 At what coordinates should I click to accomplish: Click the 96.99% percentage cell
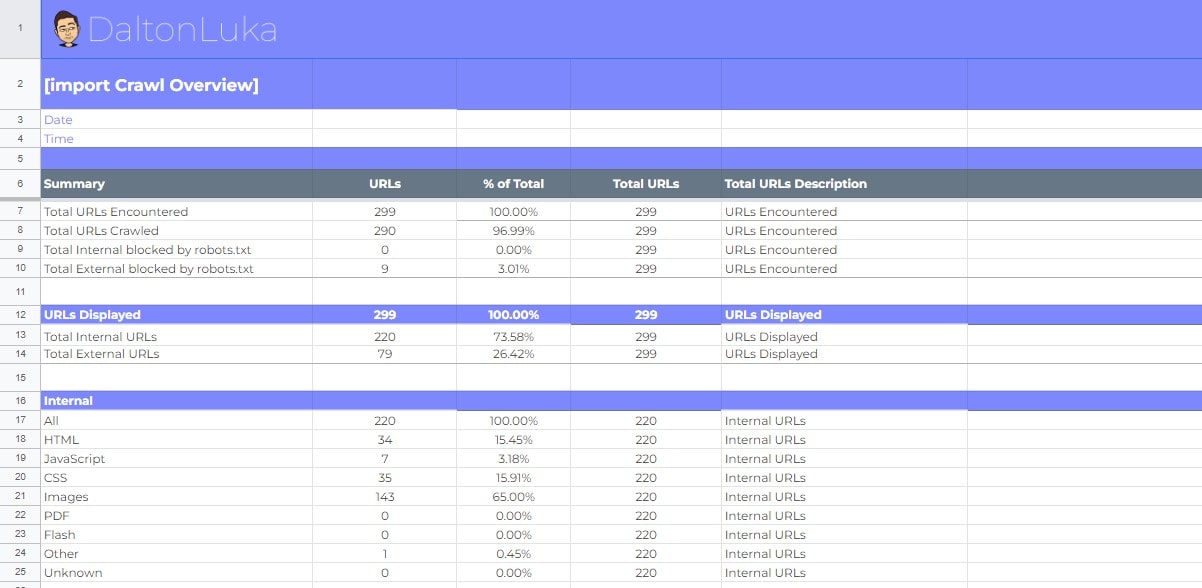[513, 231]
